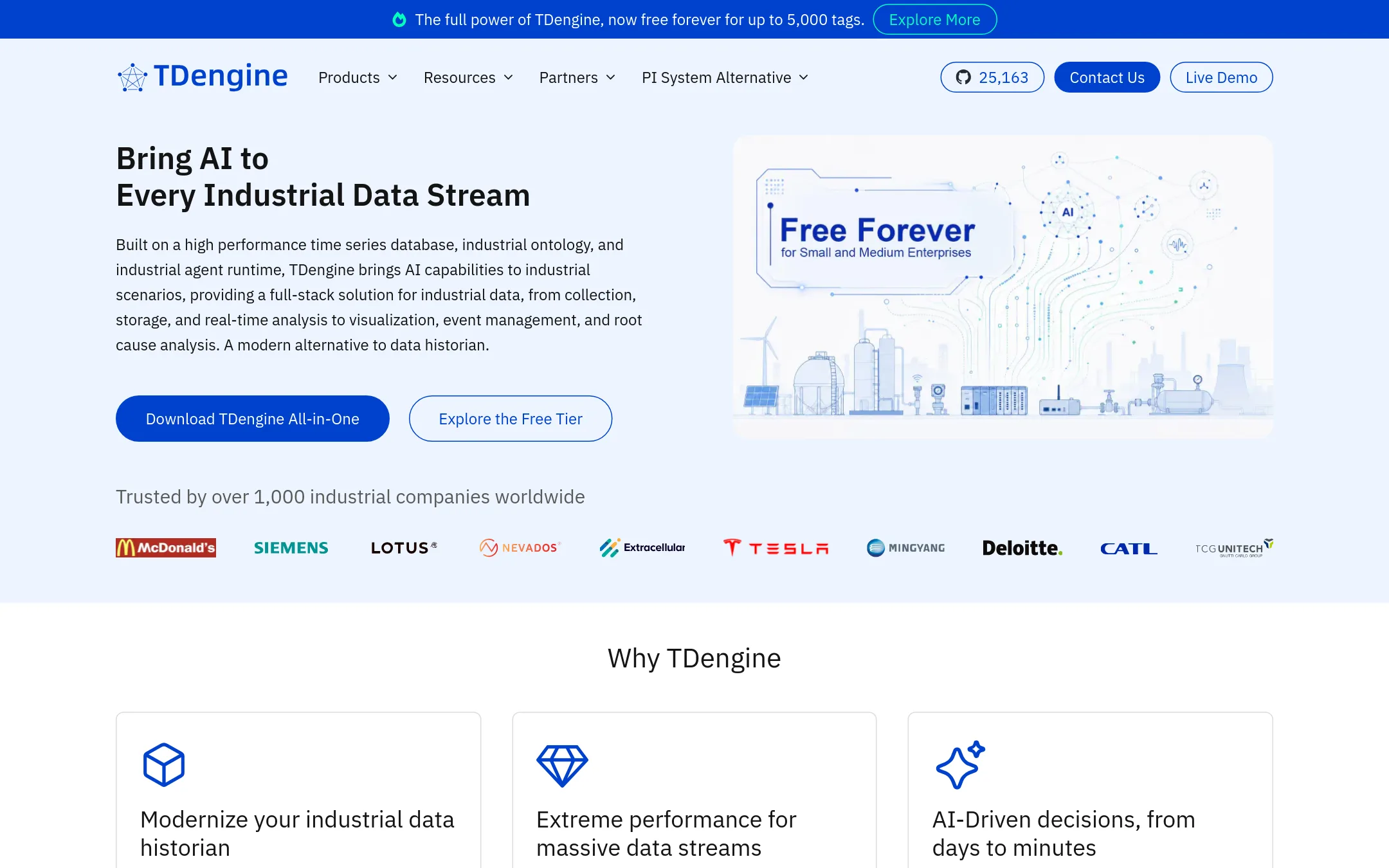Screen dimensions: 1389x868
Task: Click the Deloitte logo
Action: (1022, 548)
